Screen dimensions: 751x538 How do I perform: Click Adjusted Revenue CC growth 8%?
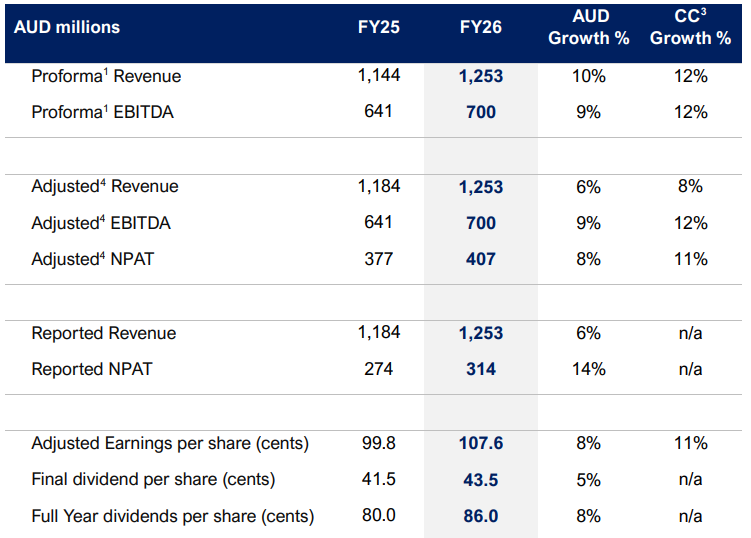coord(690,186)
